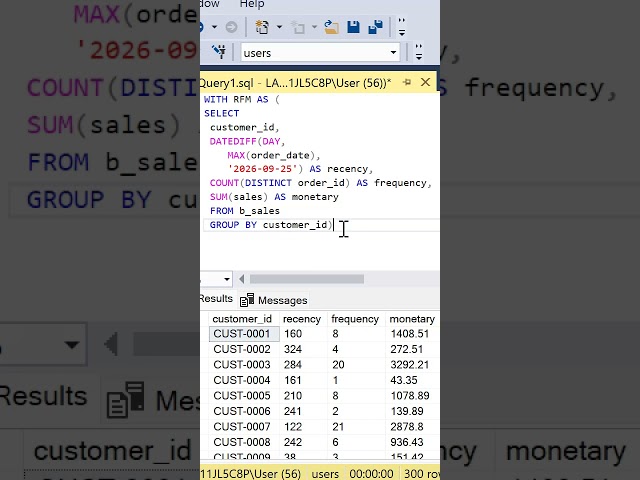Click the monetary value 43.35

click(x=403, y=380)
